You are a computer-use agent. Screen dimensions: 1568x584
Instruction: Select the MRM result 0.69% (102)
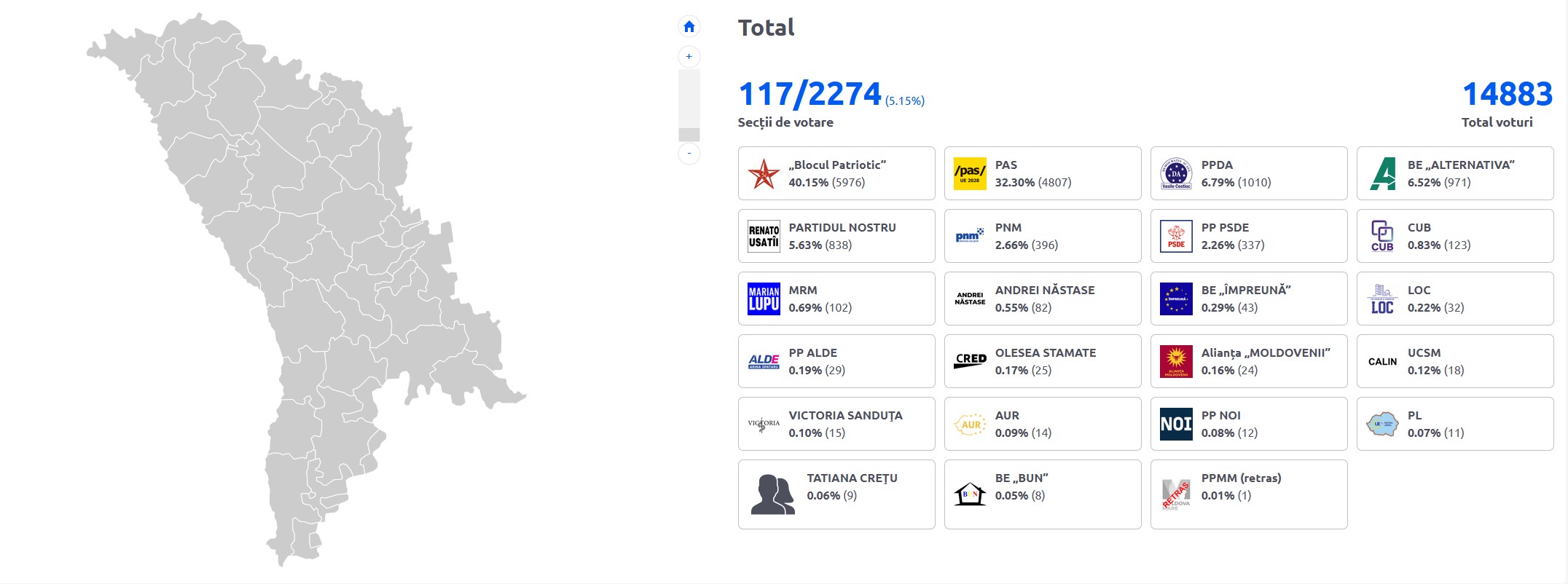(820, 308)
